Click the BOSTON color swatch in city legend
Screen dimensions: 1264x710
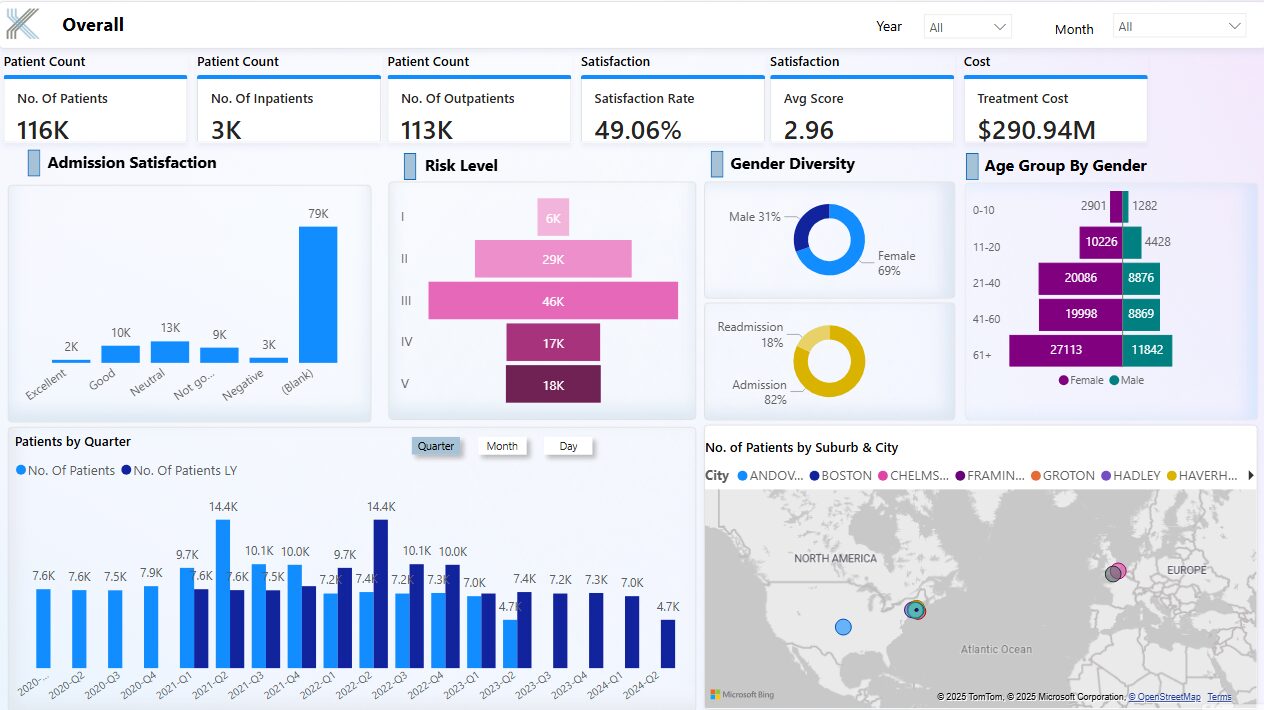(x=815, y=476)
